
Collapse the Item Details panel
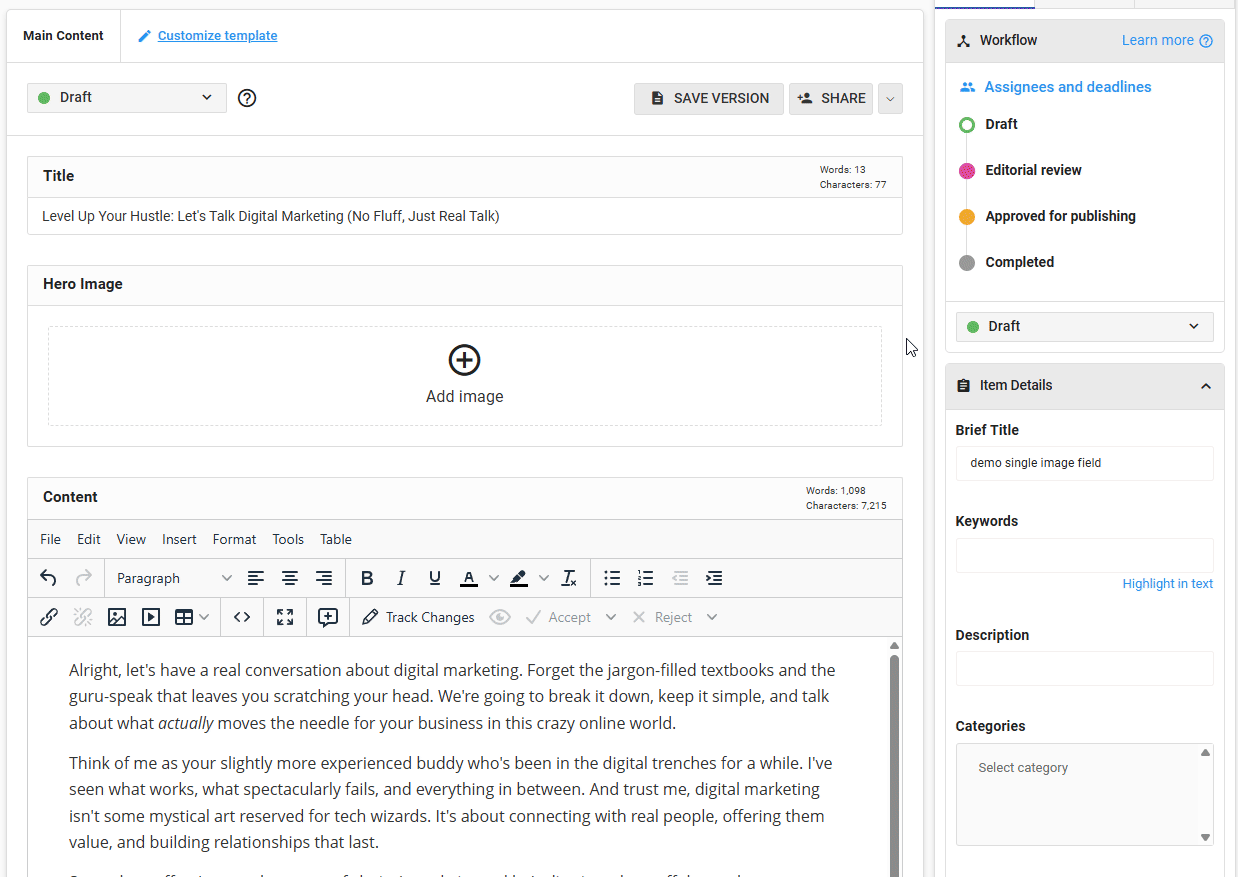[1206, 386]
